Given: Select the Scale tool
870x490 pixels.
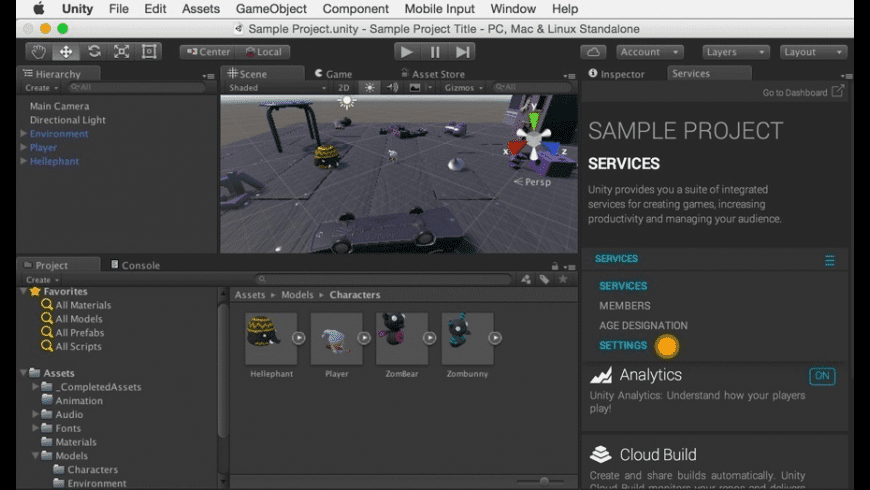Looking at the screenshot, I should pyautogui.click(x=121, y=52).
